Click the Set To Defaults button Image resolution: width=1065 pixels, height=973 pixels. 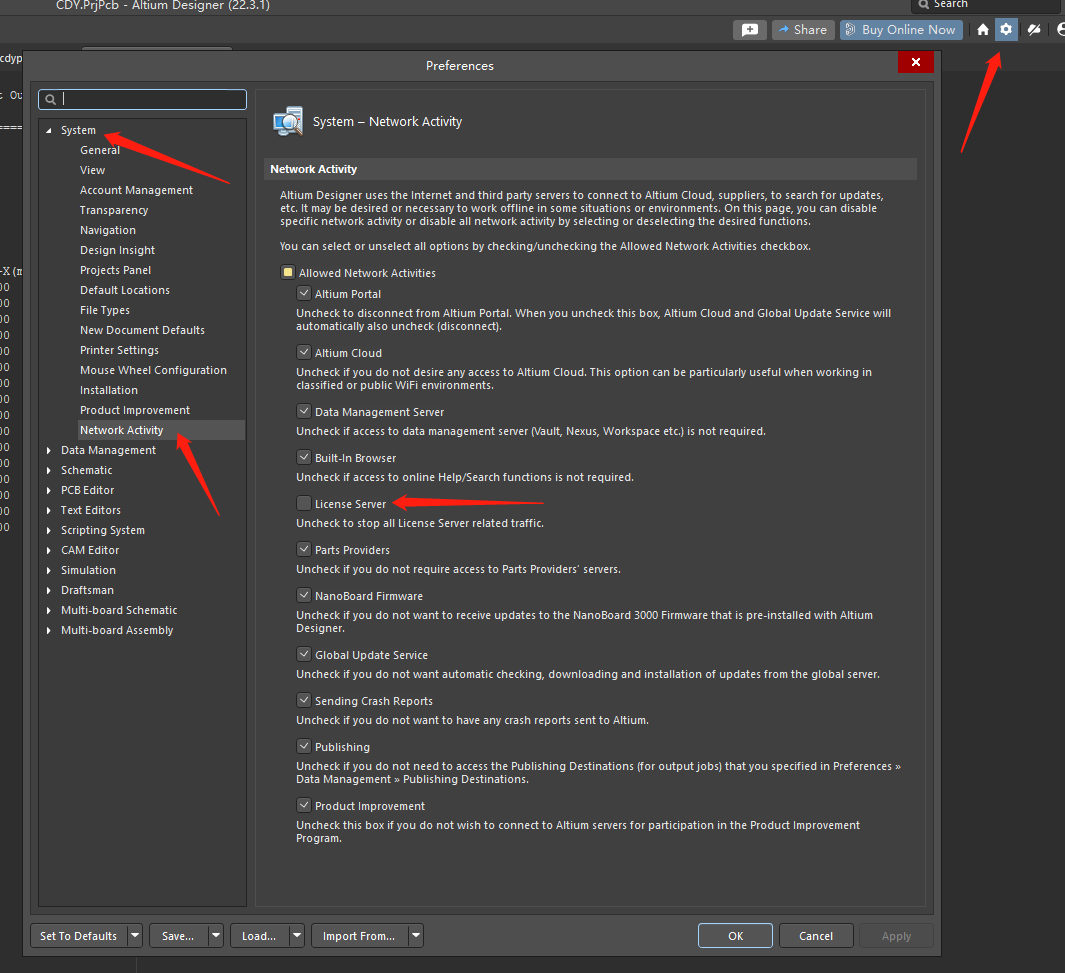click(x=79, y=936)
